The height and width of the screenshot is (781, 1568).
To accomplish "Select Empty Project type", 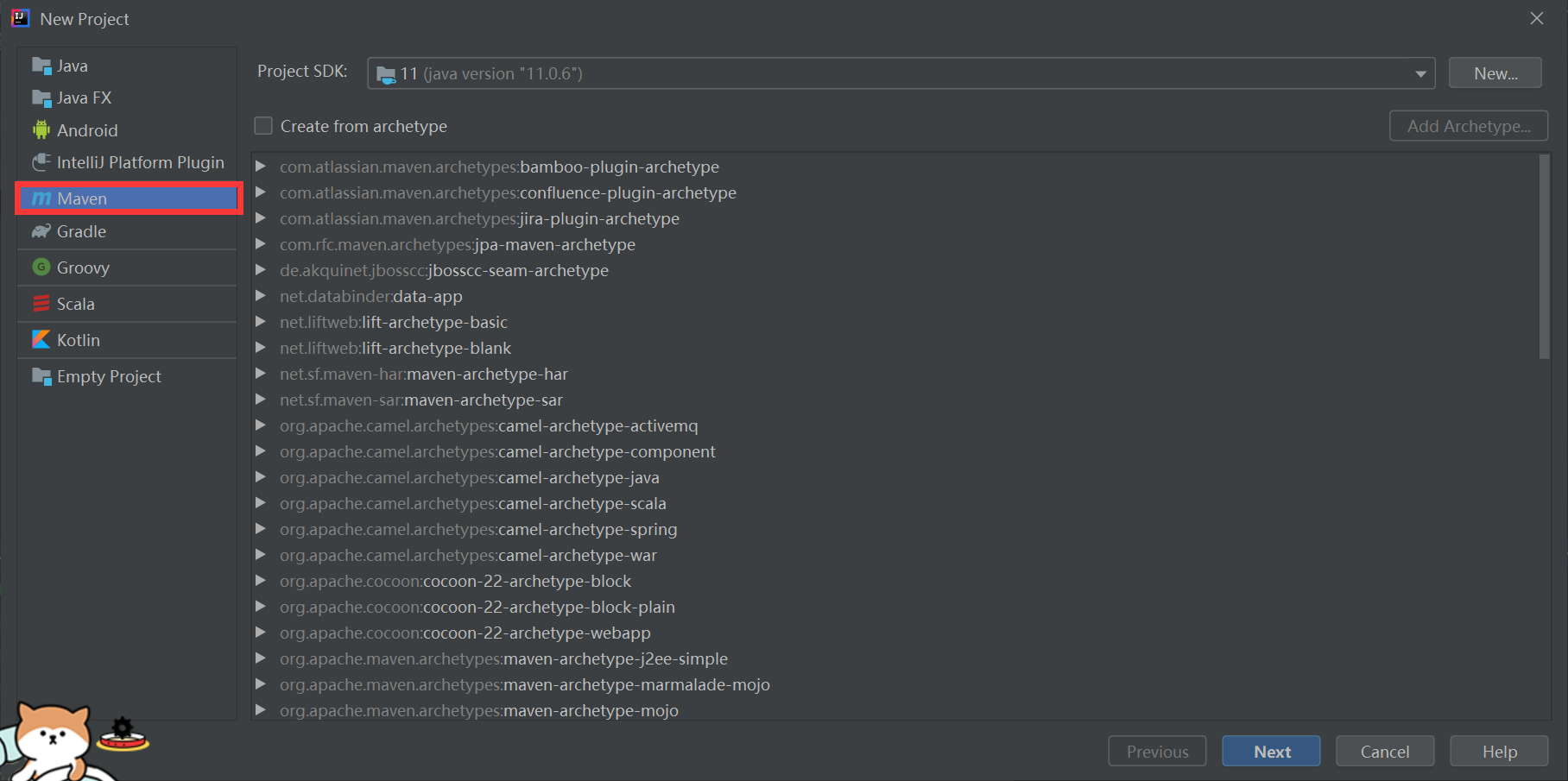I will 127,376.
